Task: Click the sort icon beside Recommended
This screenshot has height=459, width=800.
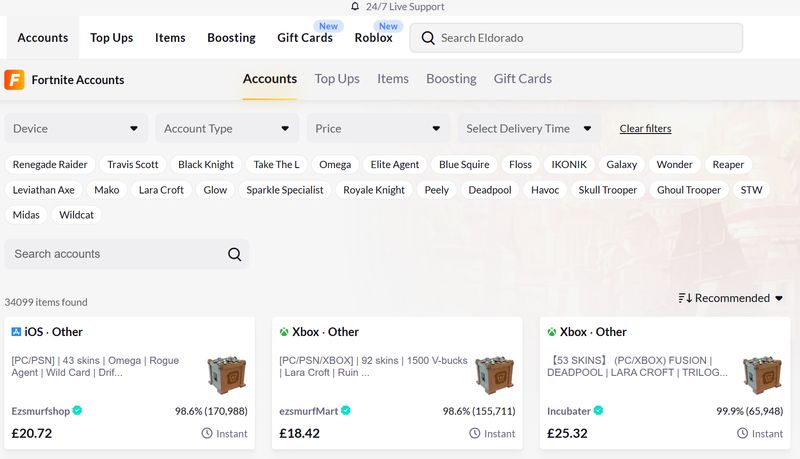Action: coord(685,298)
